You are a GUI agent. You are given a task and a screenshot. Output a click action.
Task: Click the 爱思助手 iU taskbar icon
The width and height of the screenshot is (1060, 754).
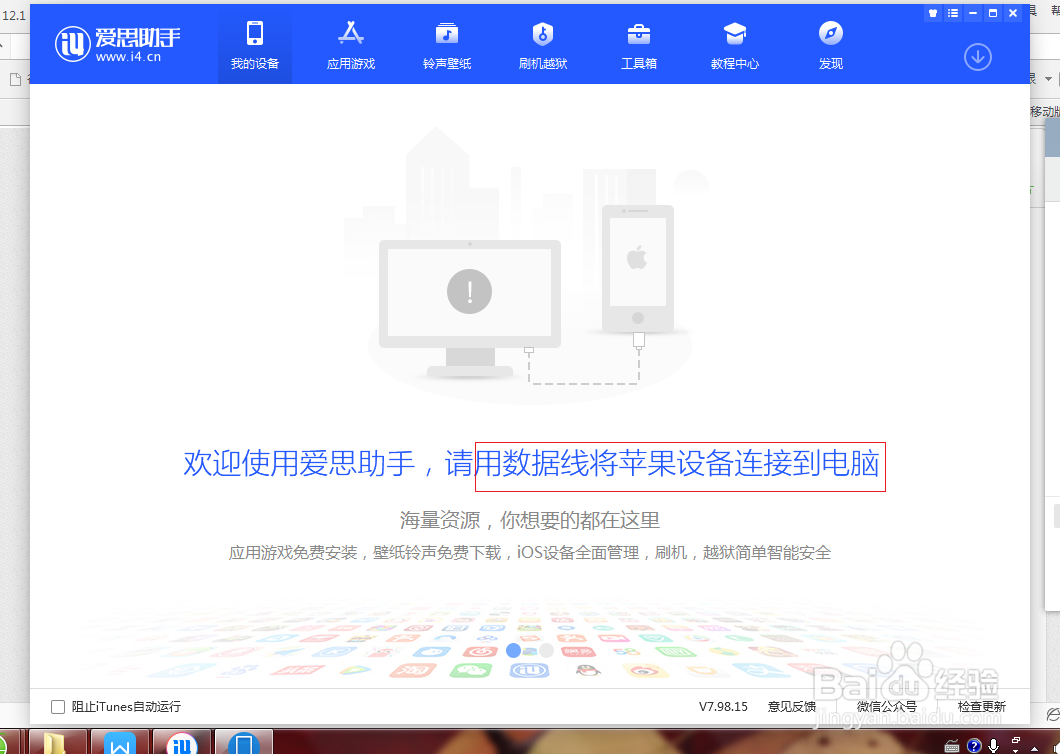tap(182, 742)
